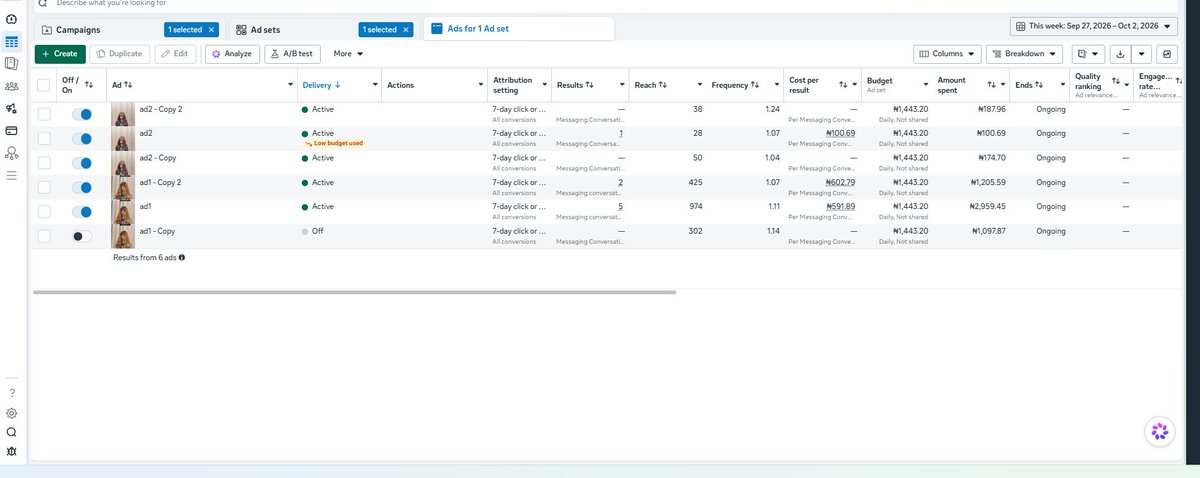The height and width of the screenshot is (478, 1200).
Task: Open the Audiences people icon in sidebar
Action: click(x=11, y=87)
